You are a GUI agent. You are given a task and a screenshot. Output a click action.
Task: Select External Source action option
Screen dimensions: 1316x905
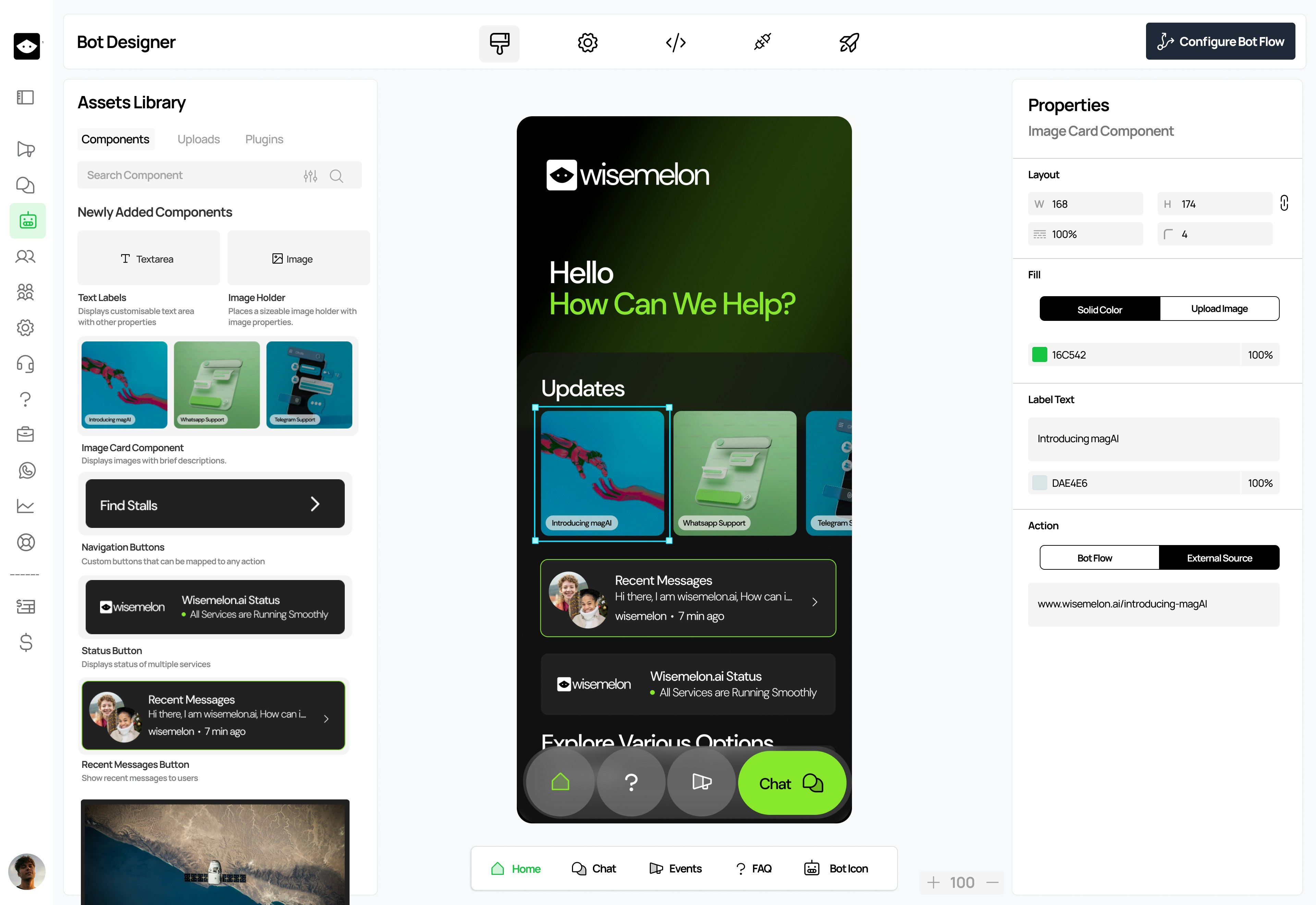pyautogui.click(x=1219, y=558)
